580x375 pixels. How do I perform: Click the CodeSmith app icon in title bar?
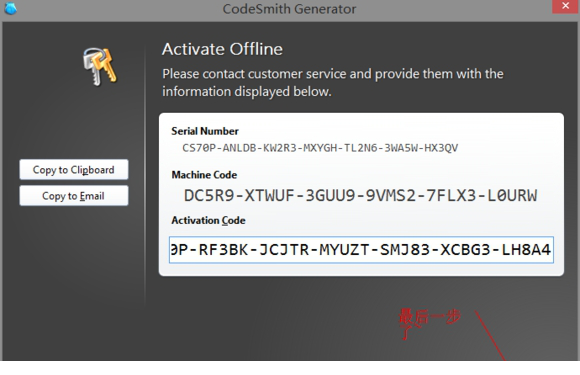click(x=10, y=8)
